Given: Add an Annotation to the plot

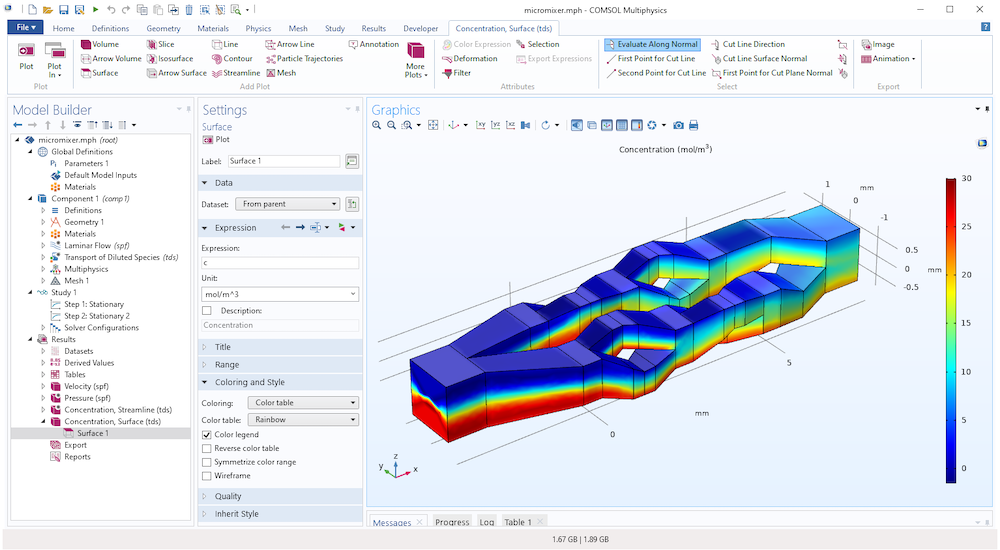Looking at the screenshot, I should click(373, 44).
